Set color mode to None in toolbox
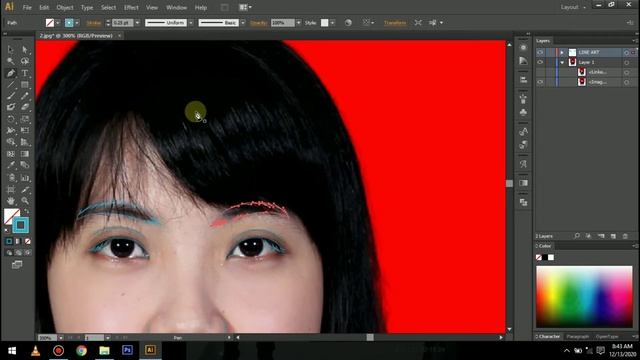 [28, 241]
